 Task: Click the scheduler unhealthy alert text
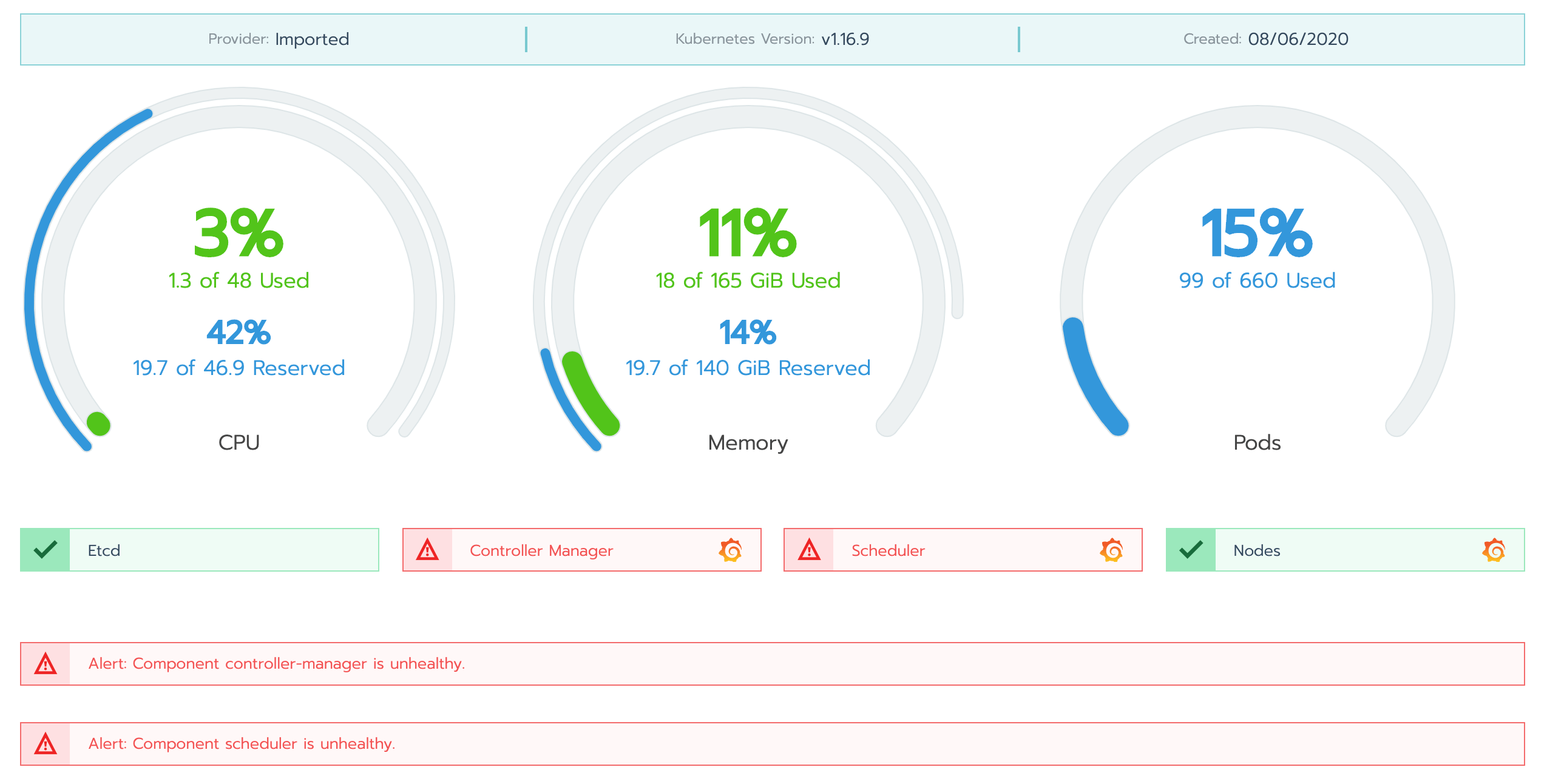pyautogui.click(x=242, y=743)
